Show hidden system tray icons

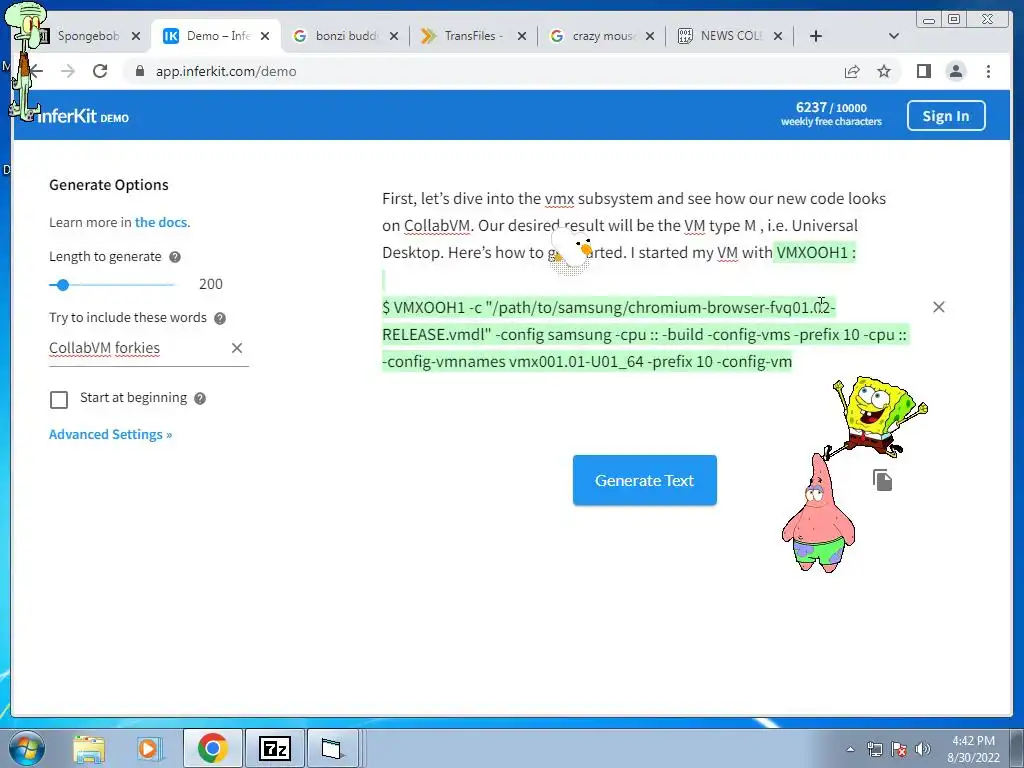[850, 749]
